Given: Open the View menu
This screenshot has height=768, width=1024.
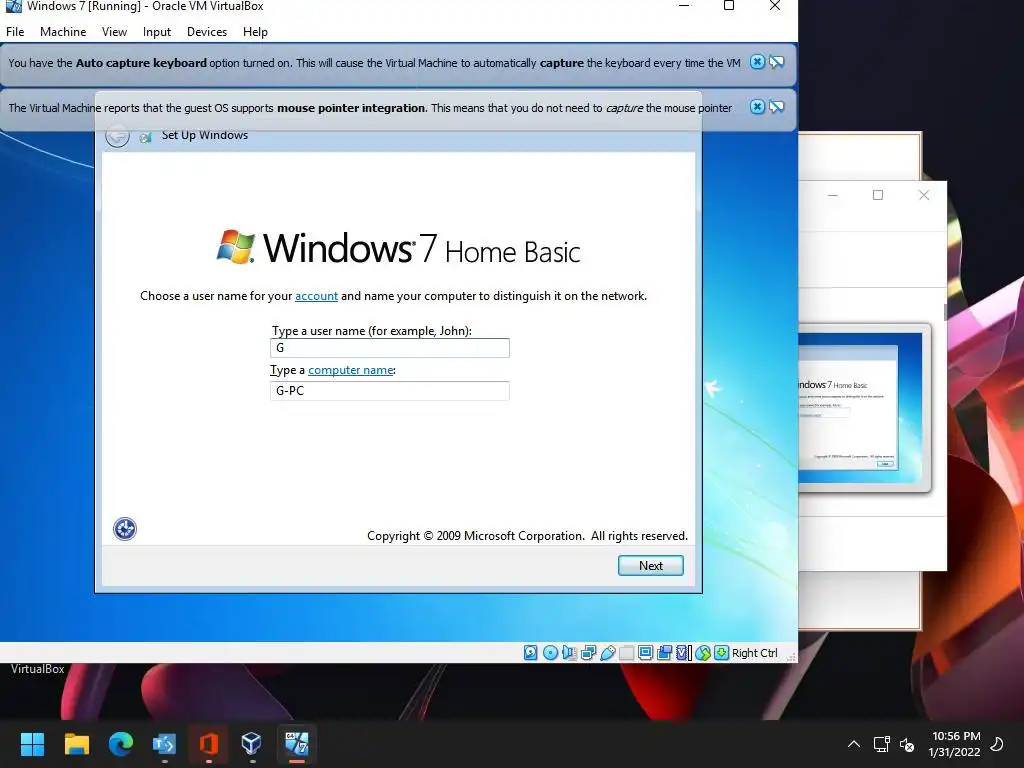Looking at the screenshot, I should (114, 31).
